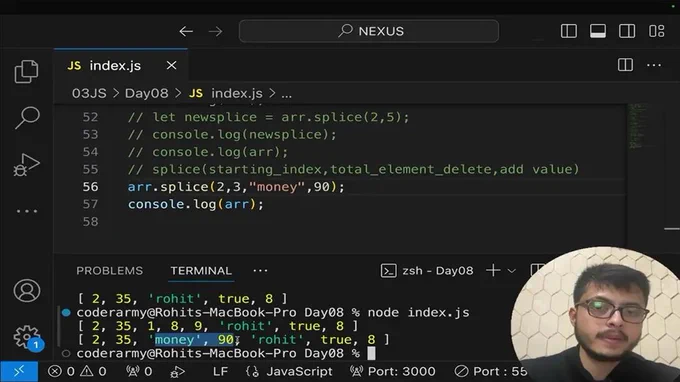Screen dimensions: 680x382
Task: Open editor more actions menu
Action: point(654,65)
